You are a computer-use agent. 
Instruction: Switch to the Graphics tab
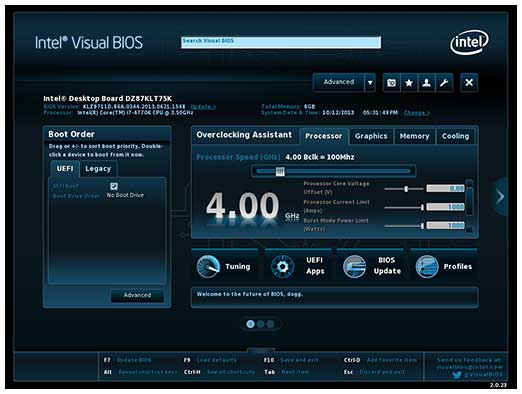[x=371, y=136]
